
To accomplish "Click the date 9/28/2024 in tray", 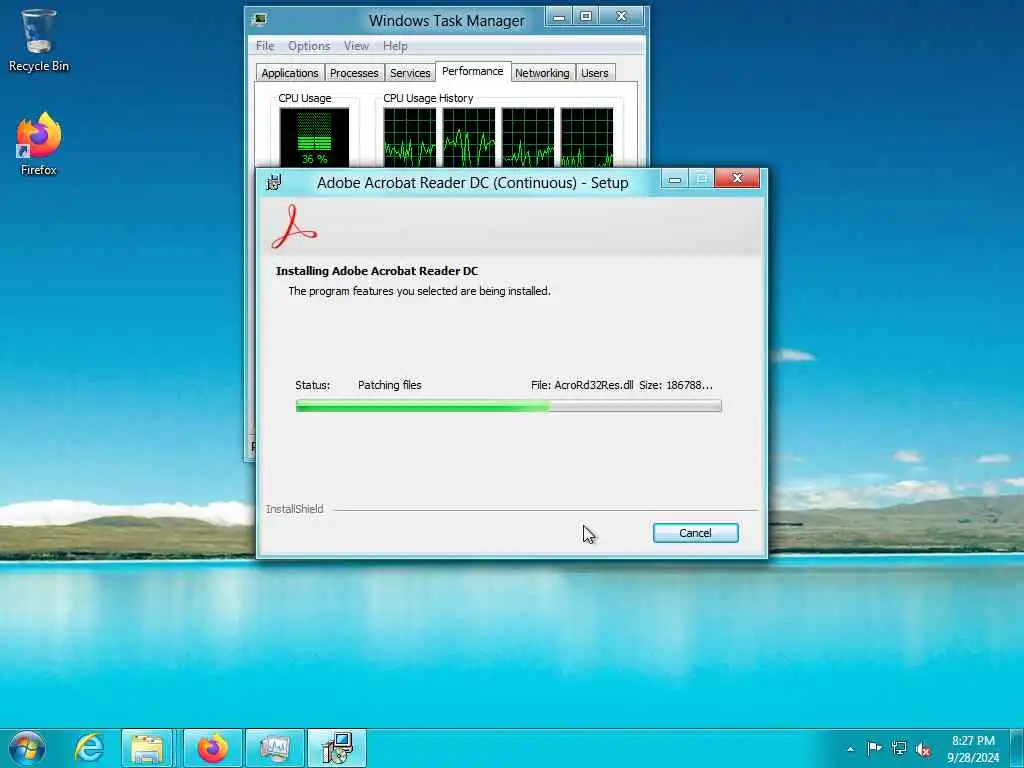I will [x=973, y=758].
